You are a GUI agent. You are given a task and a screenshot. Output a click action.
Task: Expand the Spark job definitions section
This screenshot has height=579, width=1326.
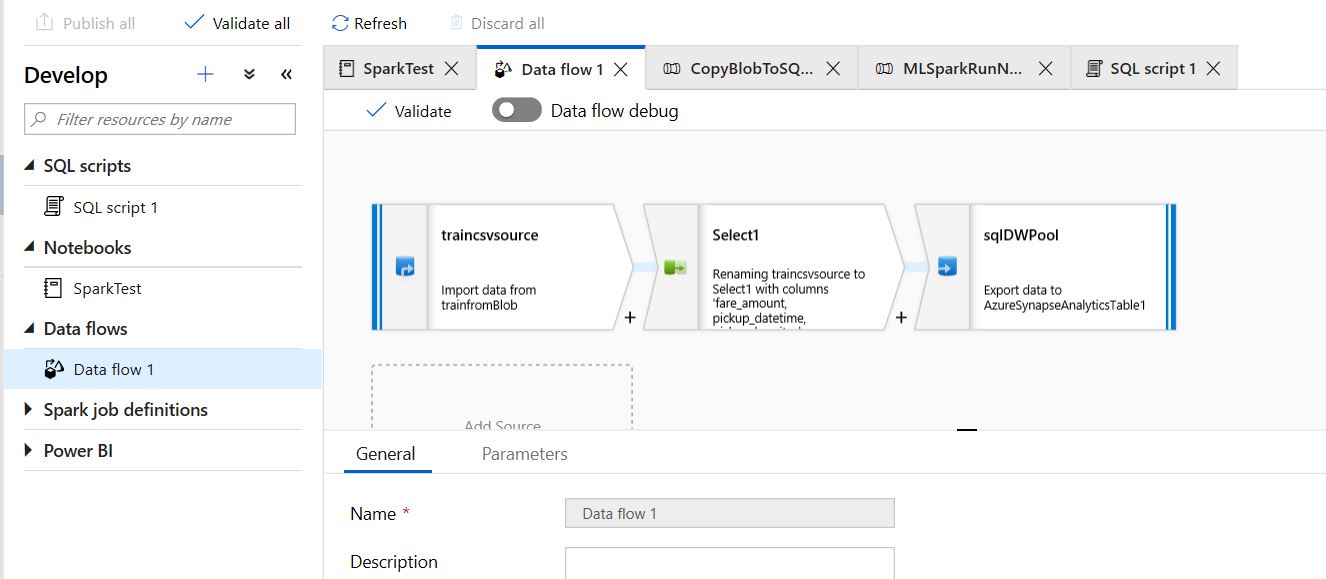point(29,410)
